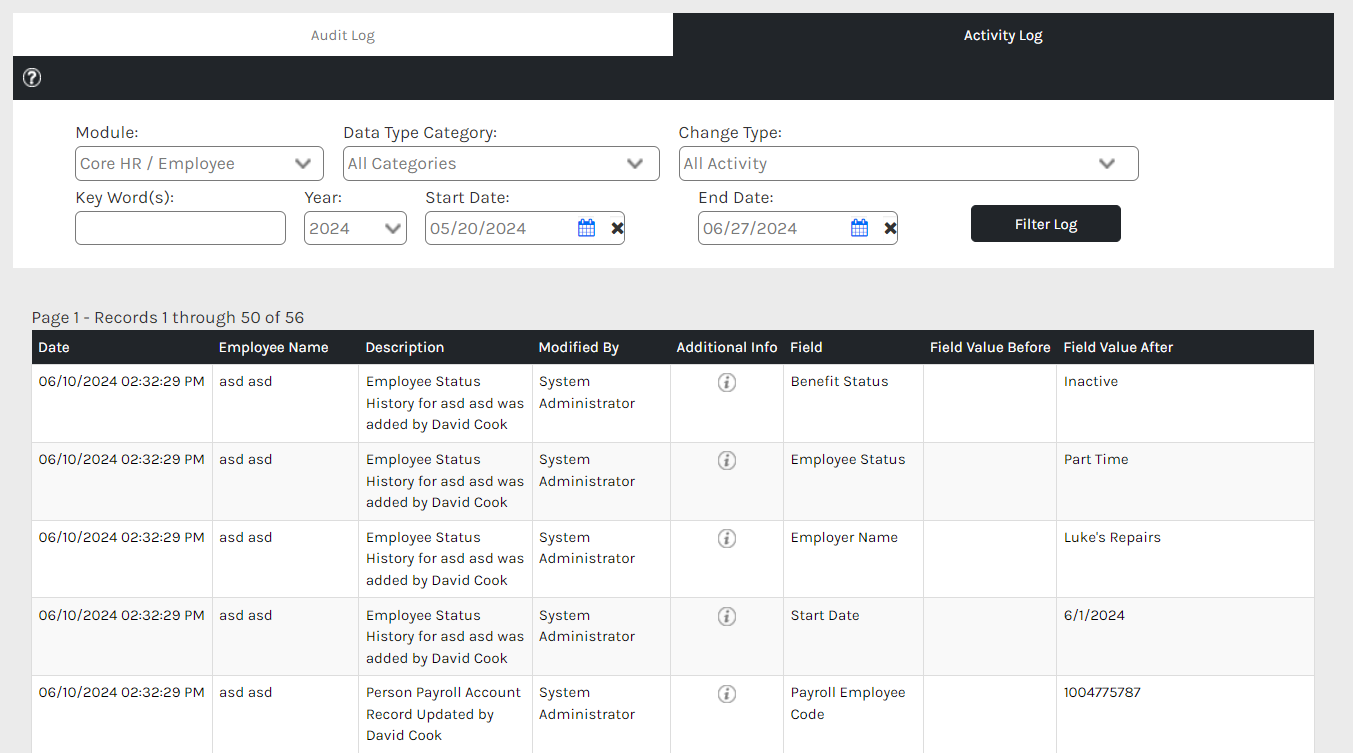Click 'Person Payroll Account Record Updated' description
The height and width of the screenshot is (753, 1353).
click(444, 714)
